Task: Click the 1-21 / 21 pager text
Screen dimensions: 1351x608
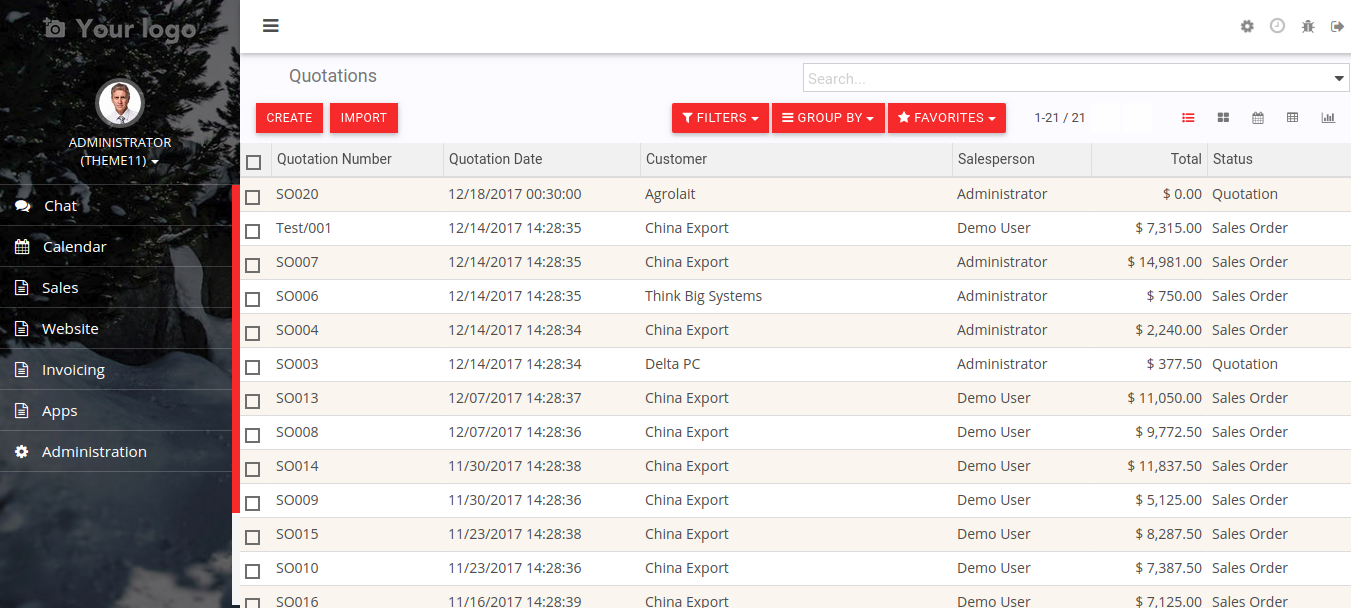Action: coord(1060,118)
